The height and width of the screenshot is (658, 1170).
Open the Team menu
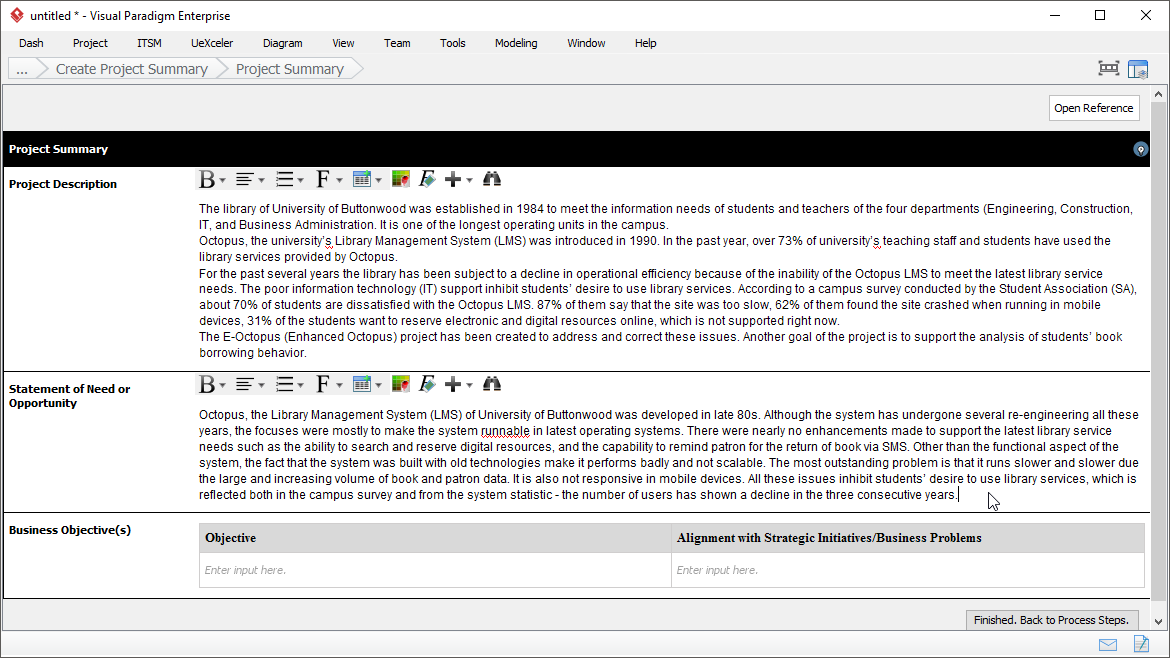click(x=397, y=43)
